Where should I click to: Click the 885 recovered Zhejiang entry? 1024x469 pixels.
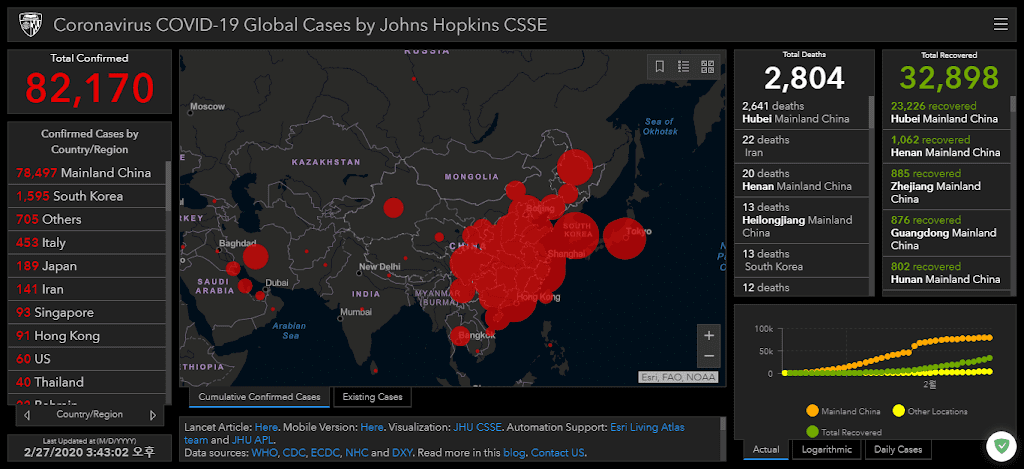tap(946, 186)
